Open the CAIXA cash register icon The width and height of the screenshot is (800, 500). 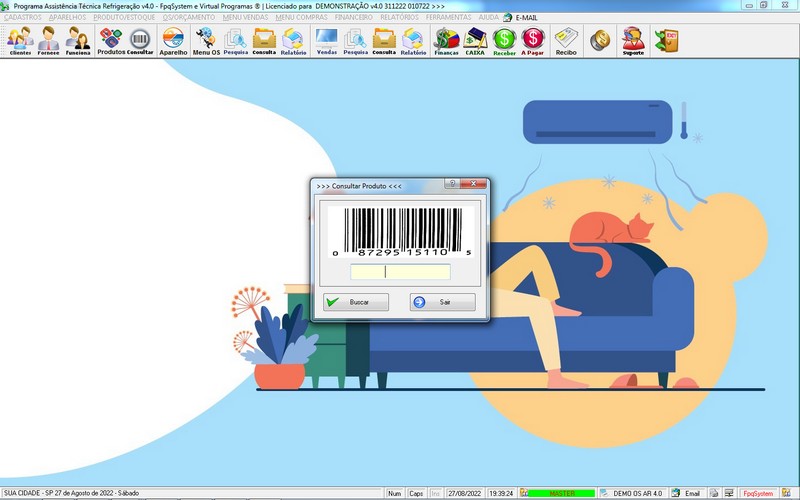475,41
